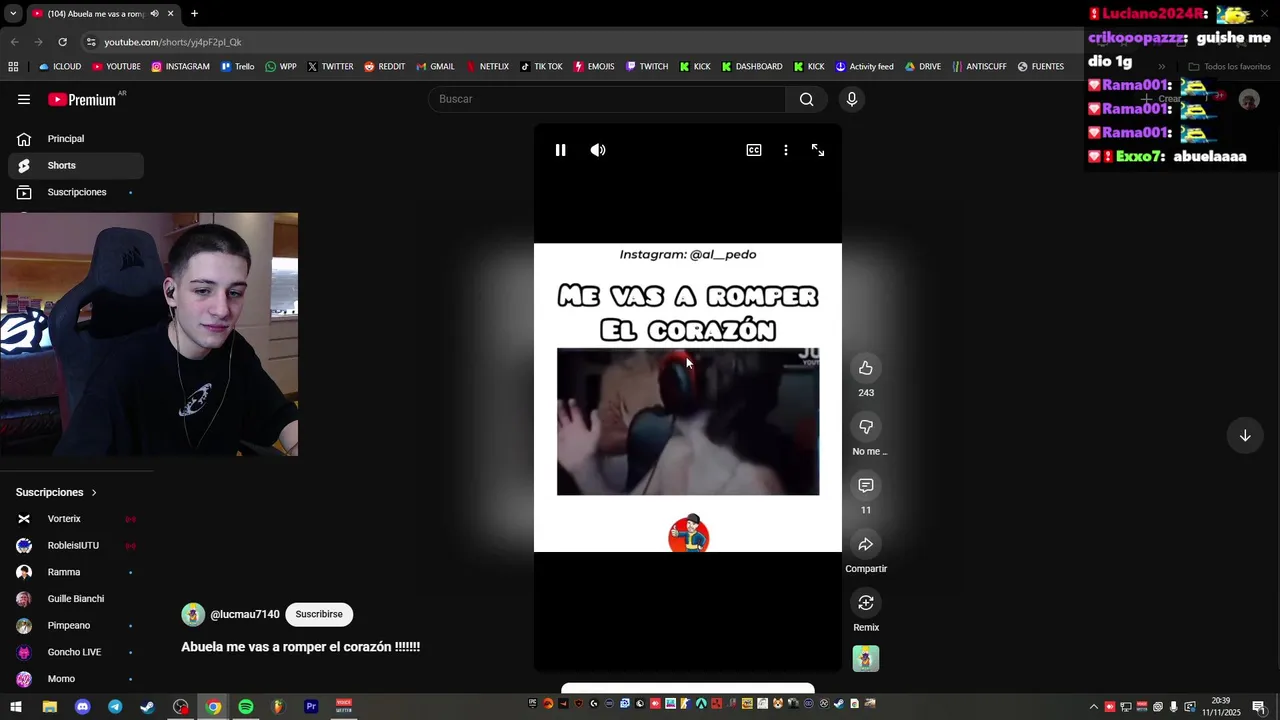
Task: Open the YouTube hamburger guide menu
Action: (x=24, y=99)
